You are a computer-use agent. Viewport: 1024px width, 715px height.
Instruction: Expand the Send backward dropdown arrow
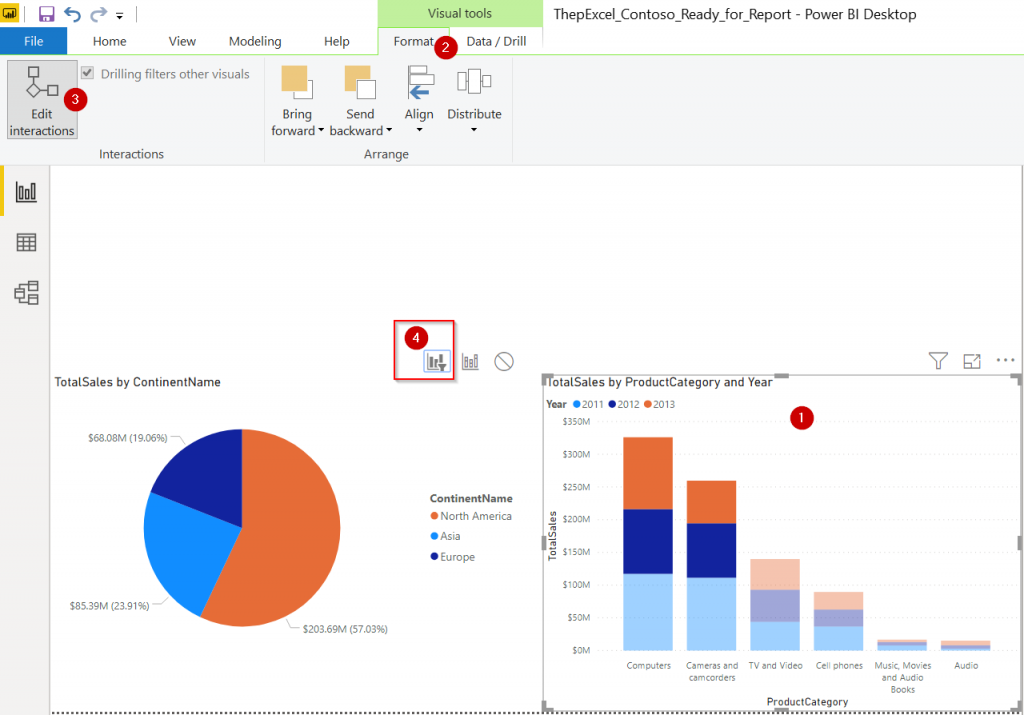pyautogui.click(x=389, y=130)
